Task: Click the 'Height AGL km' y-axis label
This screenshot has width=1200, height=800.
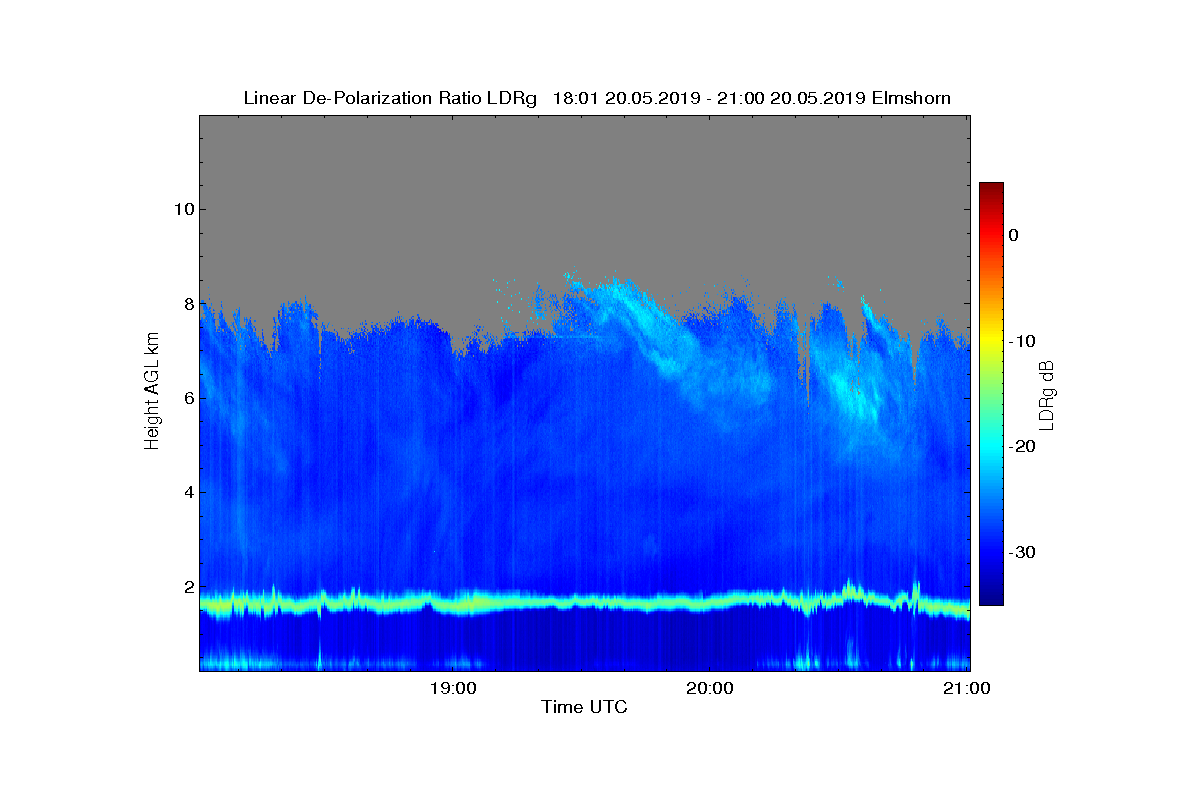Action: click(x=152, y=393)
